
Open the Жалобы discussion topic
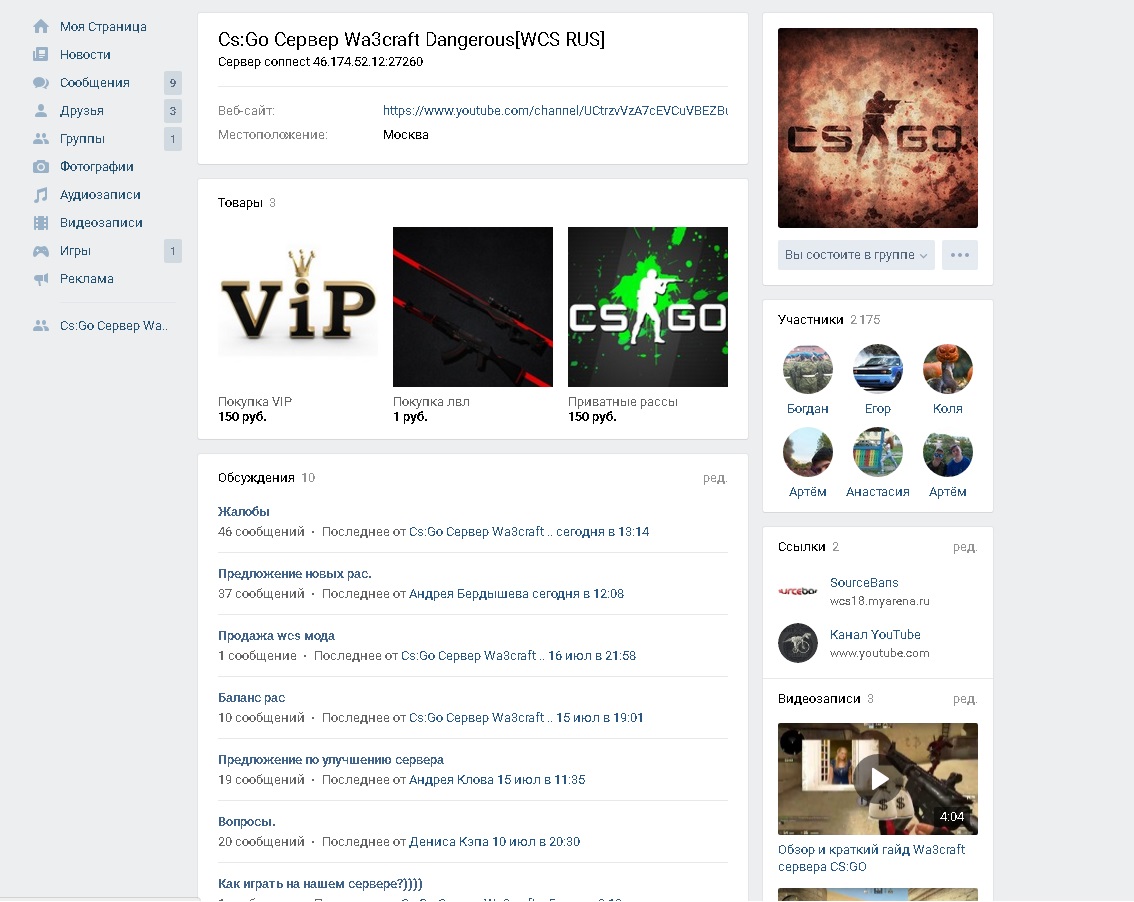pyautogui.click(x=244, y=511)
